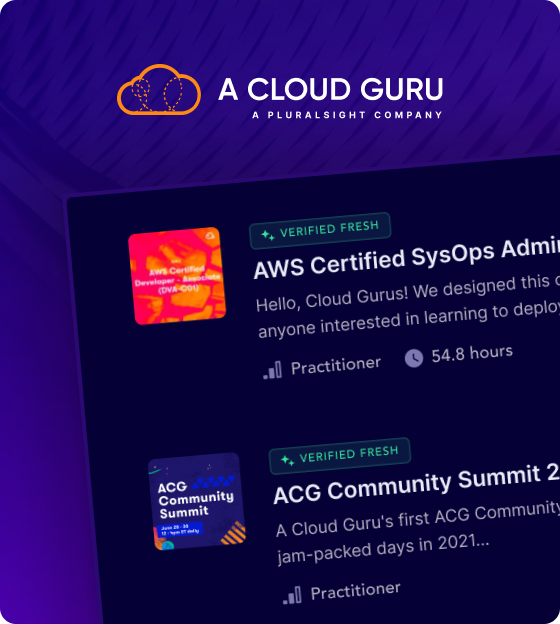Click sparkle icon in first Verified Fresh badge
The width and height of the screenshot is (560, 624).
267,235
